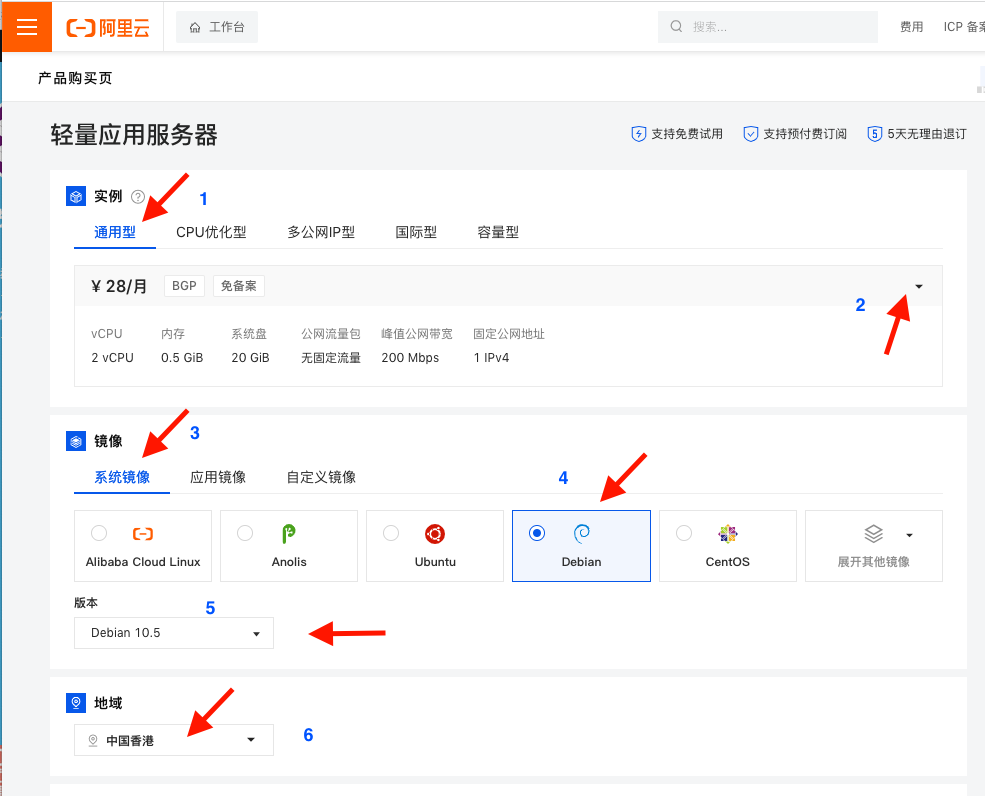Click the free trial shield icon
The height and width of the screenshot is (796, 985).
[638, 134]
